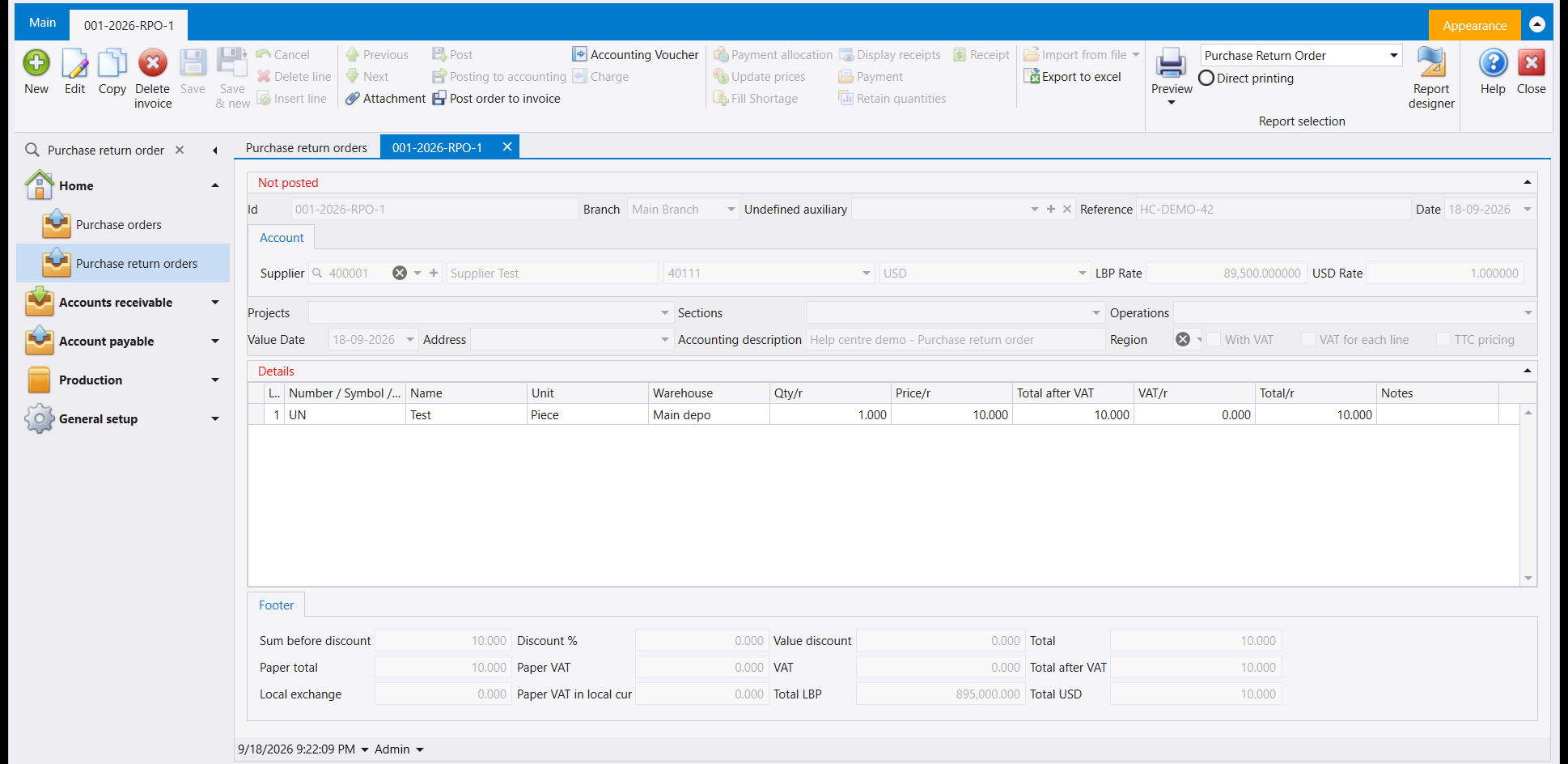1568x764 pixels.
Task: Click the Main depo warehouse cell
Action: [x=709, y=414]
